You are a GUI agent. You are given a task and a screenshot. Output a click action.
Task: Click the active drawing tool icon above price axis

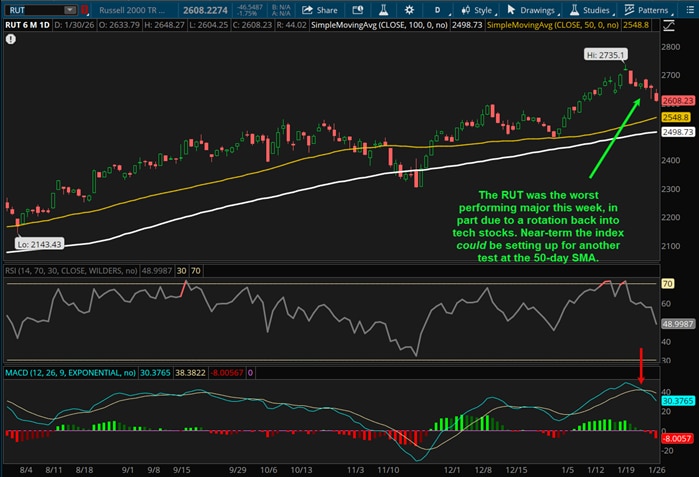[x=669, y=25]
